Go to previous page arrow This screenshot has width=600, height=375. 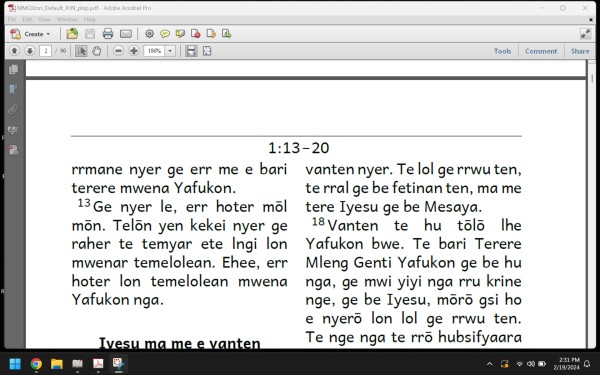click(14, 51)
